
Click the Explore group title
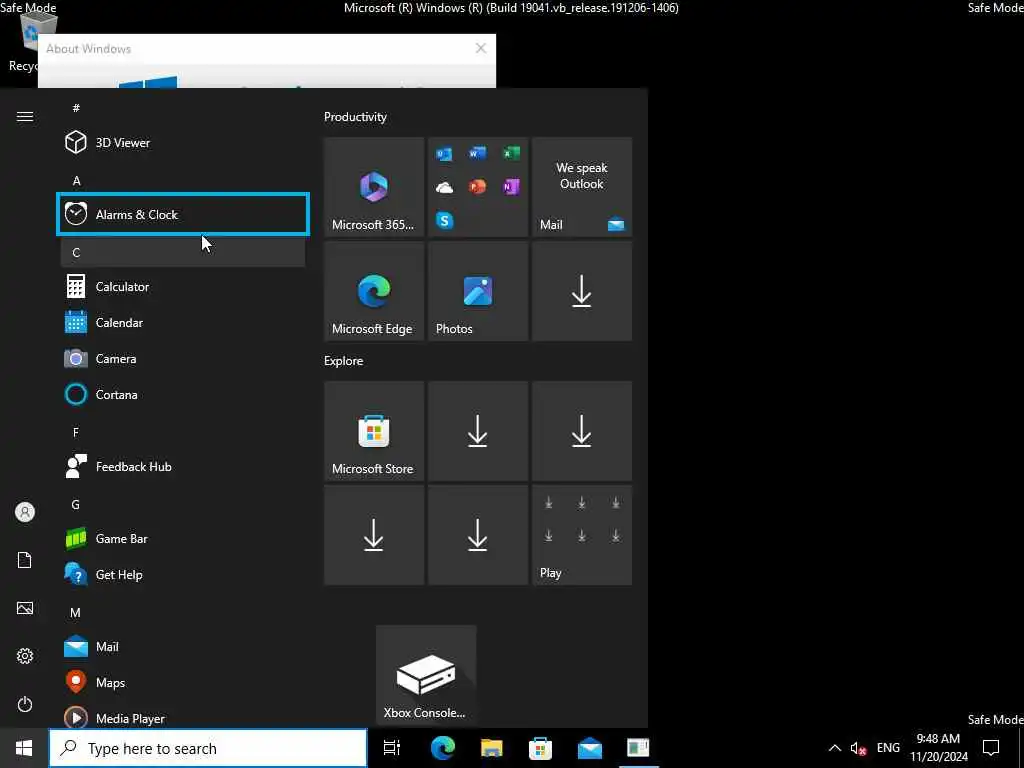click(344, 360)
